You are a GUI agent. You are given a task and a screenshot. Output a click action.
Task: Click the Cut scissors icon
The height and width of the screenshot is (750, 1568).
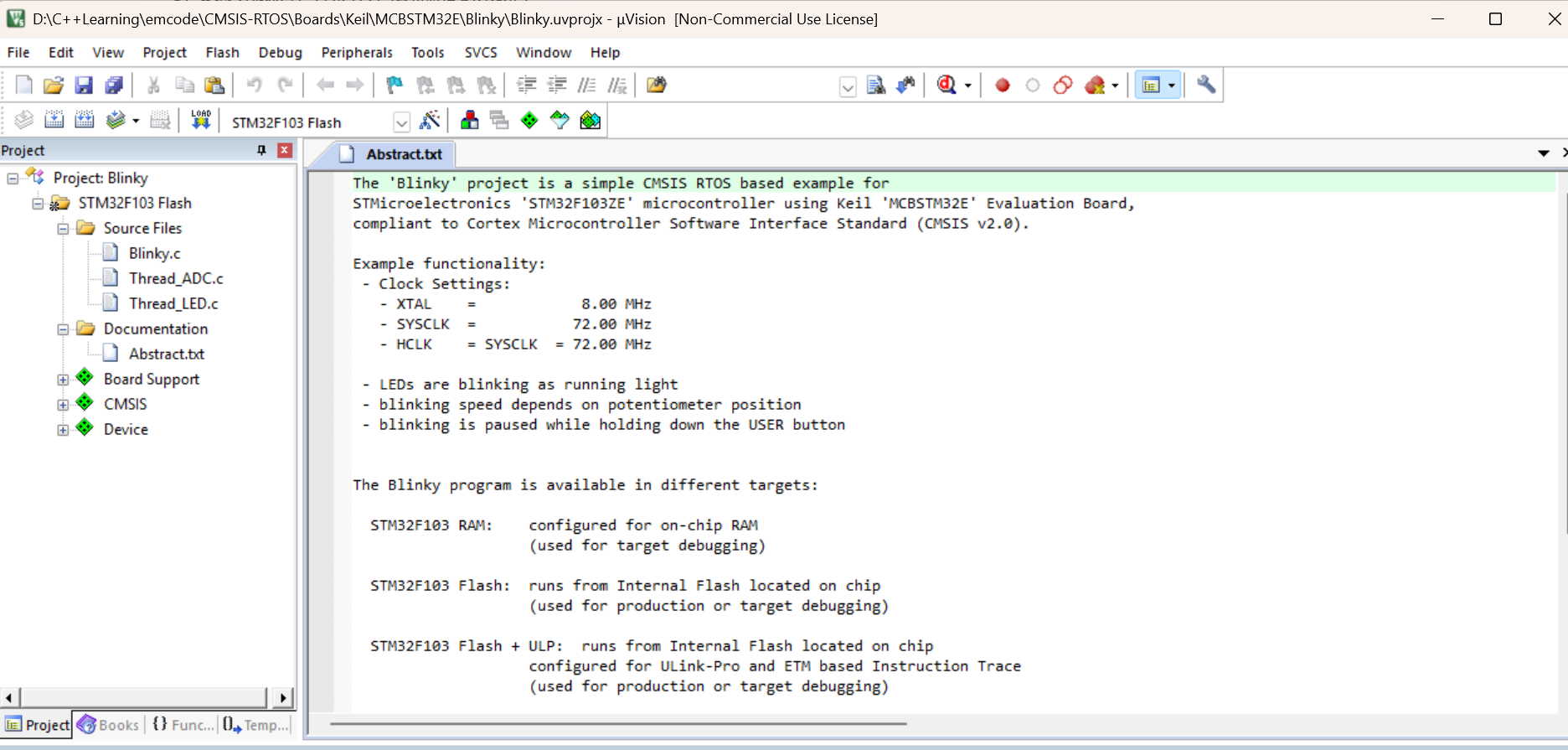[x=153, y=85]
